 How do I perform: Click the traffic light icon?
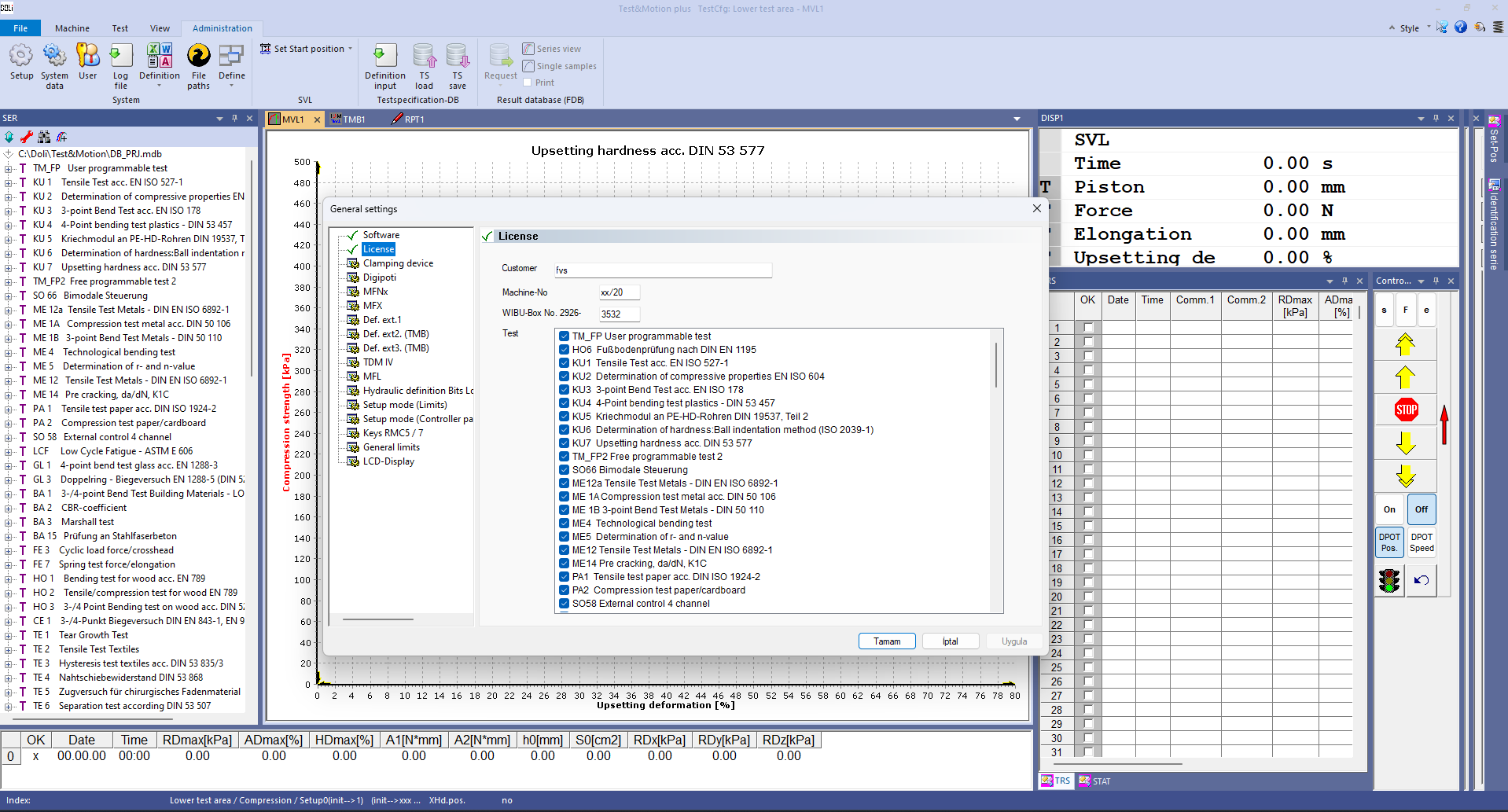(1389, 581)
